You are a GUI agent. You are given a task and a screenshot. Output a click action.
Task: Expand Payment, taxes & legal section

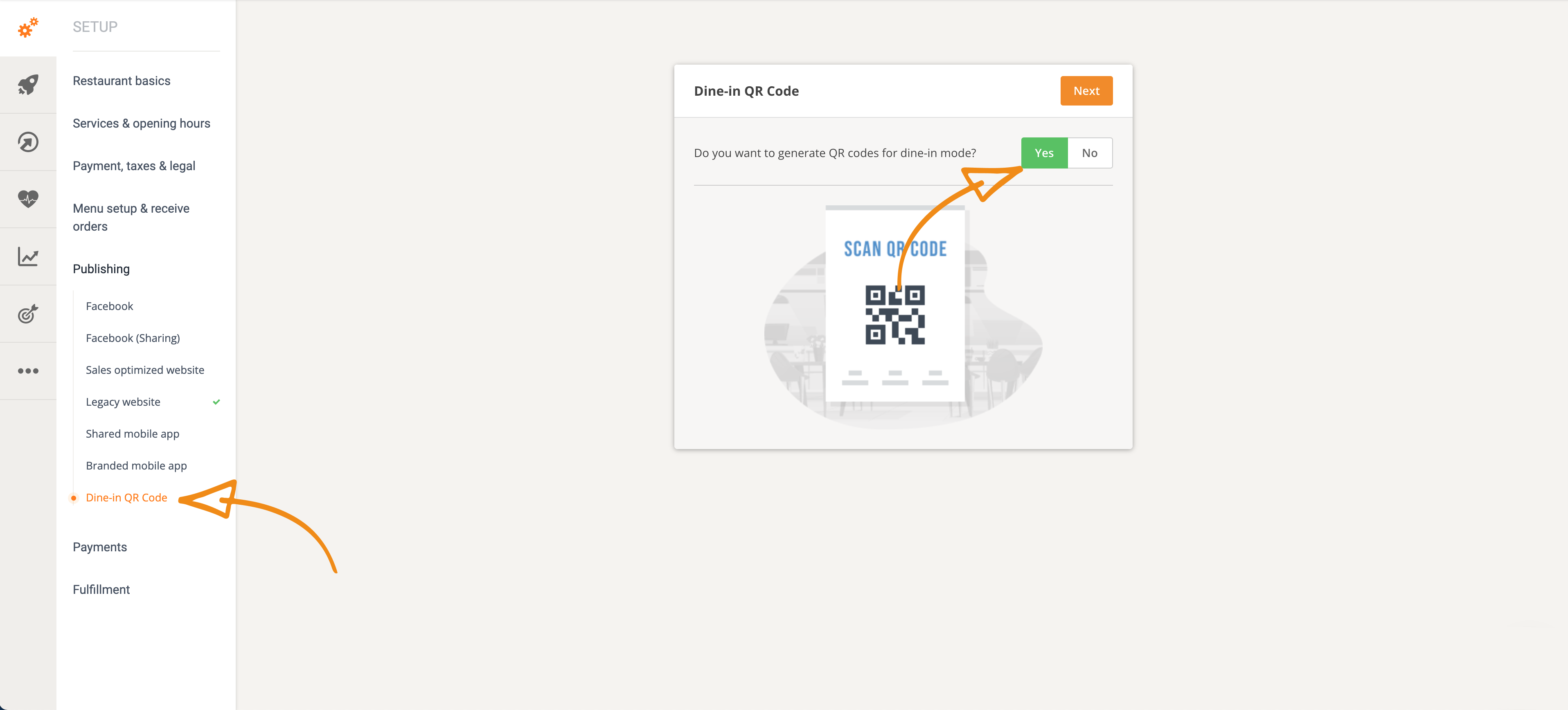(x=134, y=166)
